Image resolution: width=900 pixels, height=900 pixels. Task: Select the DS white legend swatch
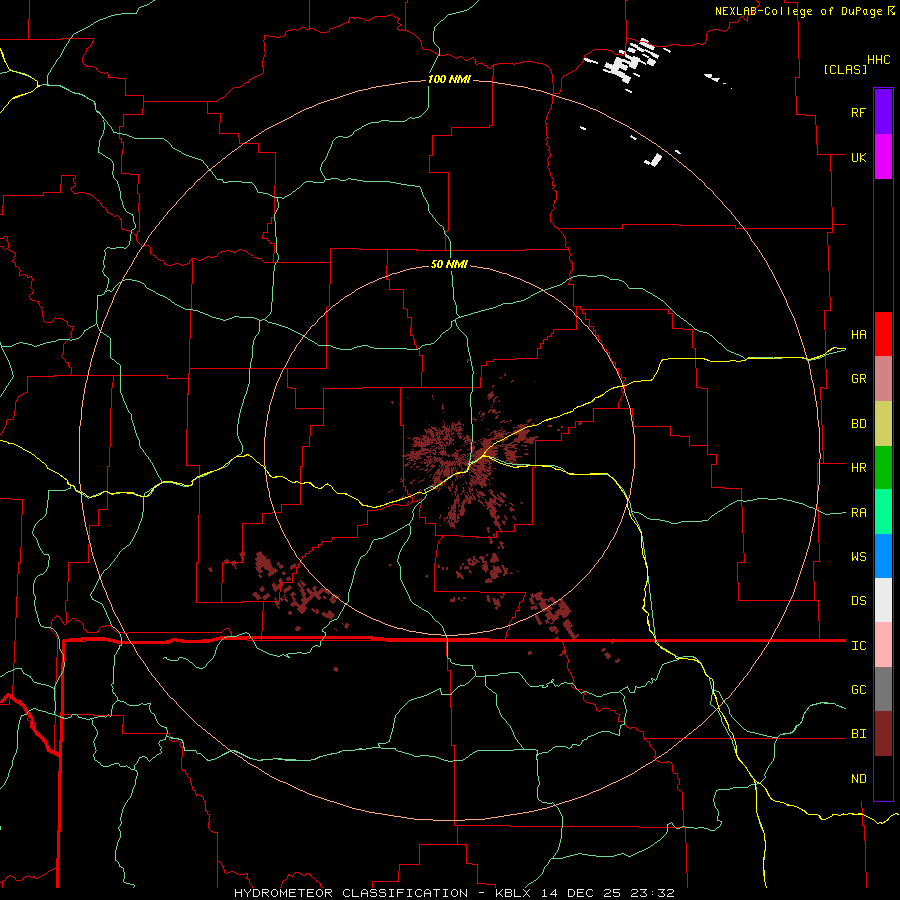[883, 600]
